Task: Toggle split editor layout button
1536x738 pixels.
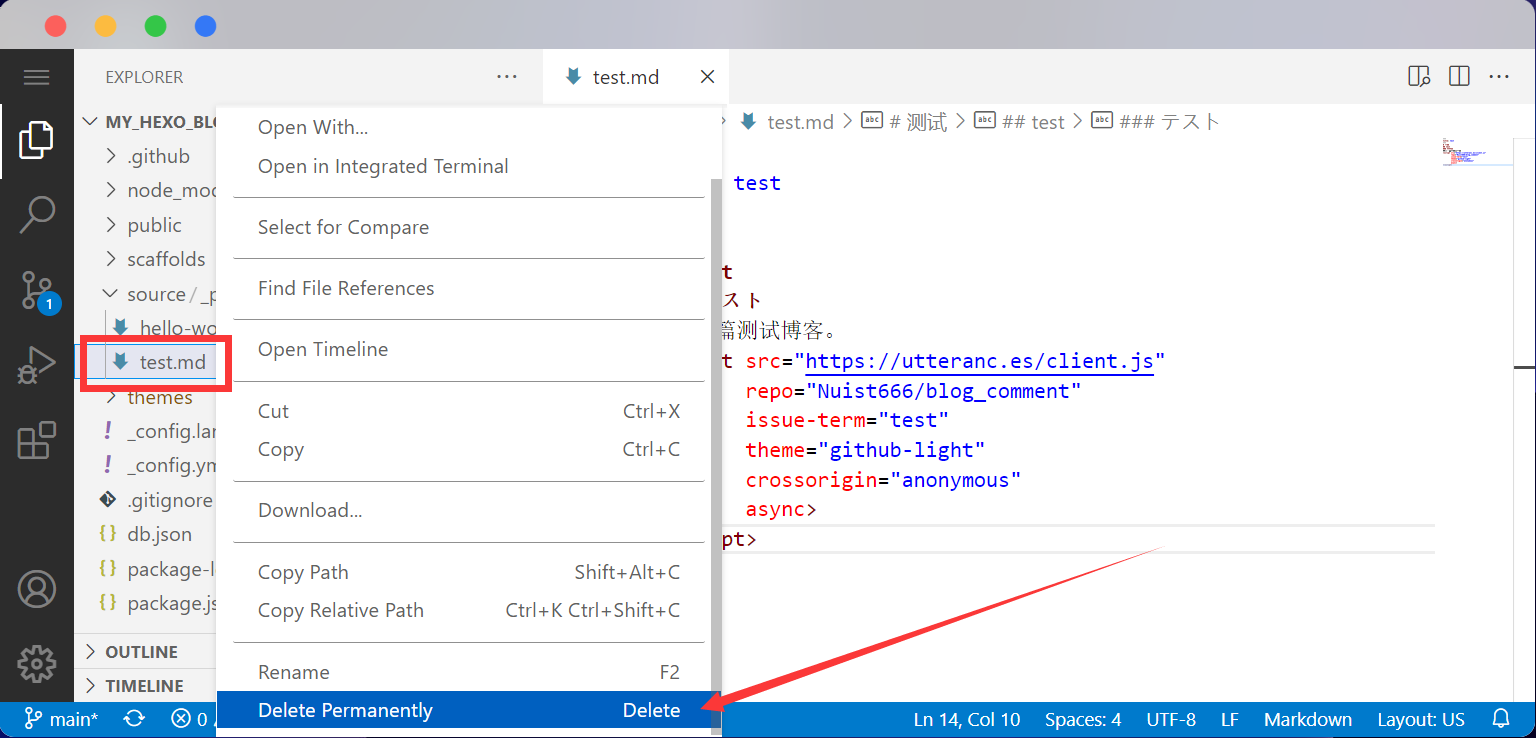Action: pyautogui.click(x=1459, y=77)
